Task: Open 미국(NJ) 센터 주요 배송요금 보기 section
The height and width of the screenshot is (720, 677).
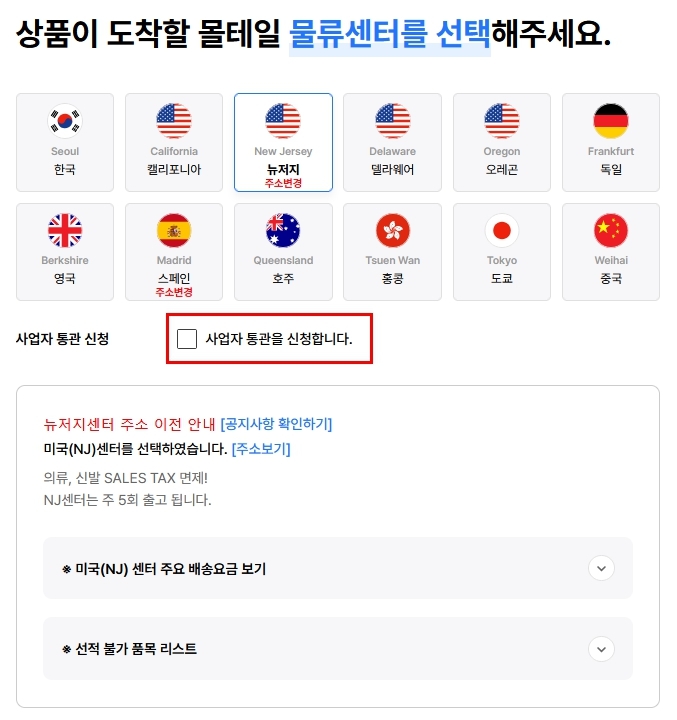Action: pos(338,568)
